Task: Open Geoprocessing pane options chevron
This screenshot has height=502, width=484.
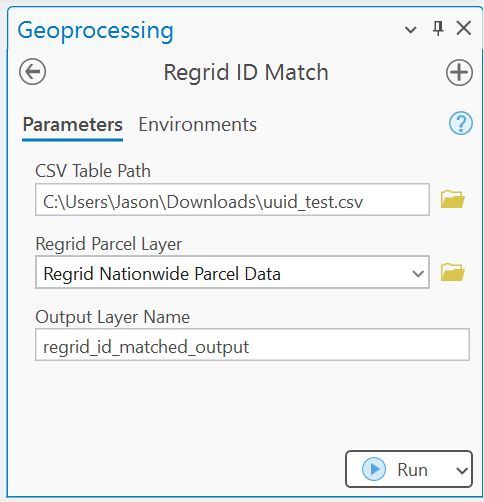Action: [x=410, y=30]
